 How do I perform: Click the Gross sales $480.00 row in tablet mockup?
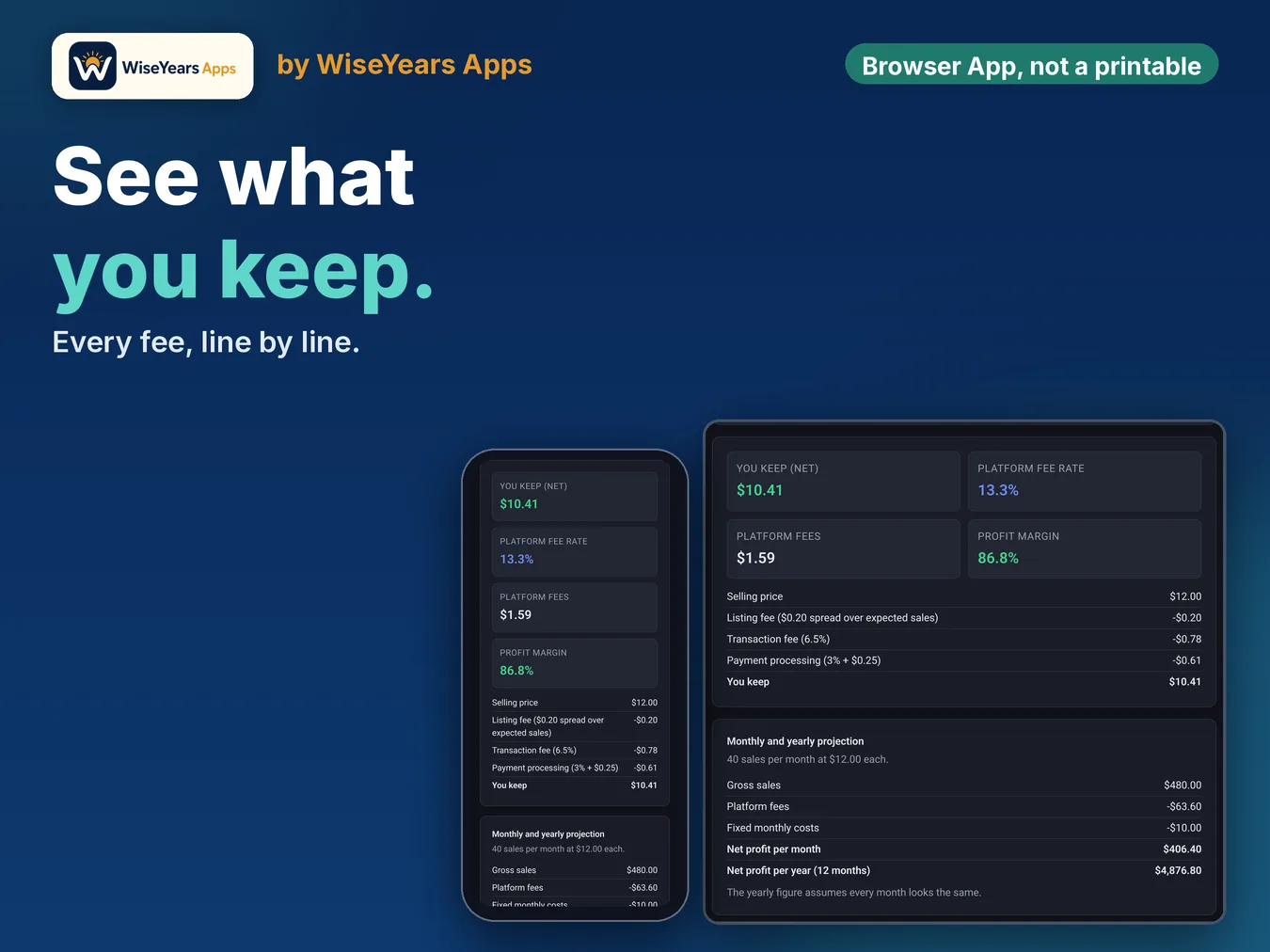pyautogui.click(x=963, y=785)
